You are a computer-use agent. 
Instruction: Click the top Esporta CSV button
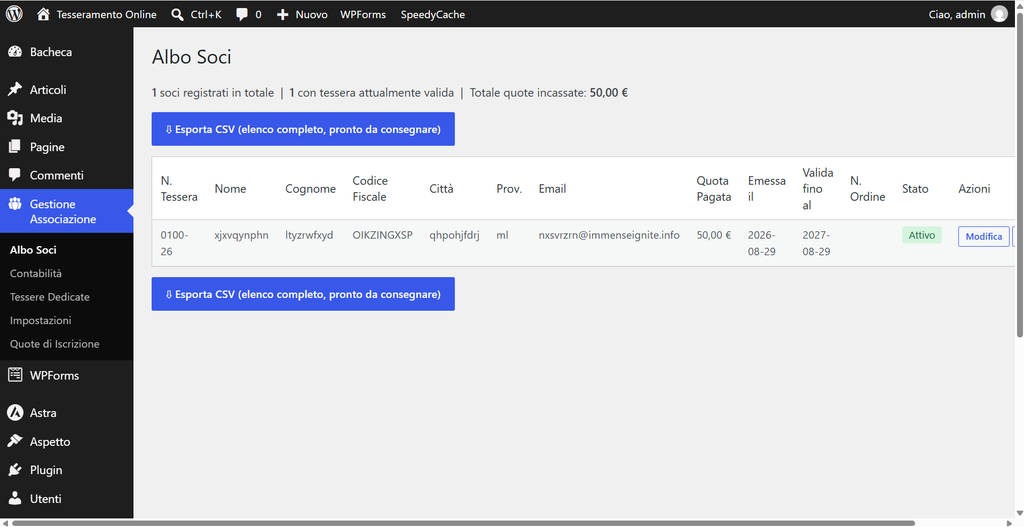pos(303,129)
